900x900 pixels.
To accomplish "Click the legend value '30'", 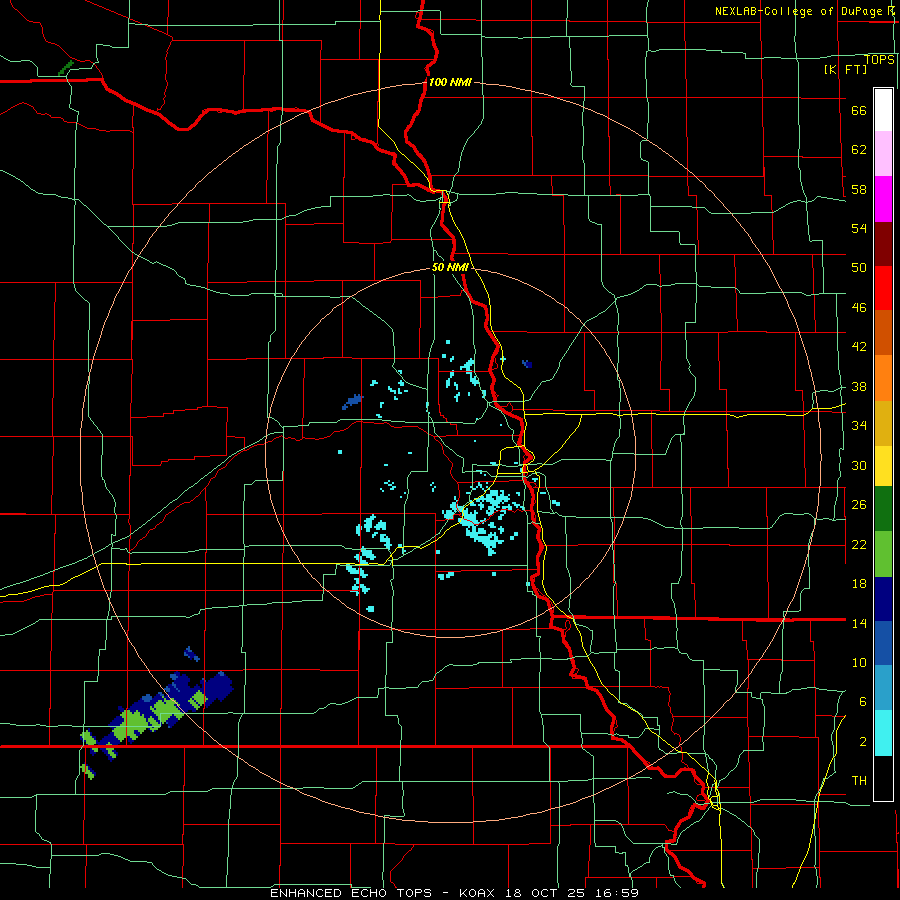I will click(859, 465).
